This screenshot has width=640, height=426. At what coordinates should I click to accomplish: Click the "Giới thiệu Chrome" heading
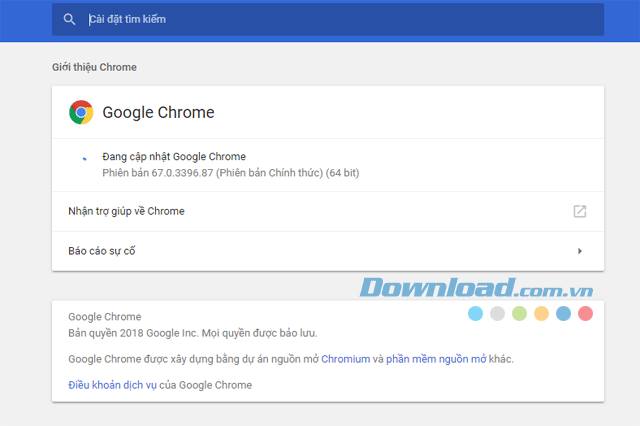(94, 67)
